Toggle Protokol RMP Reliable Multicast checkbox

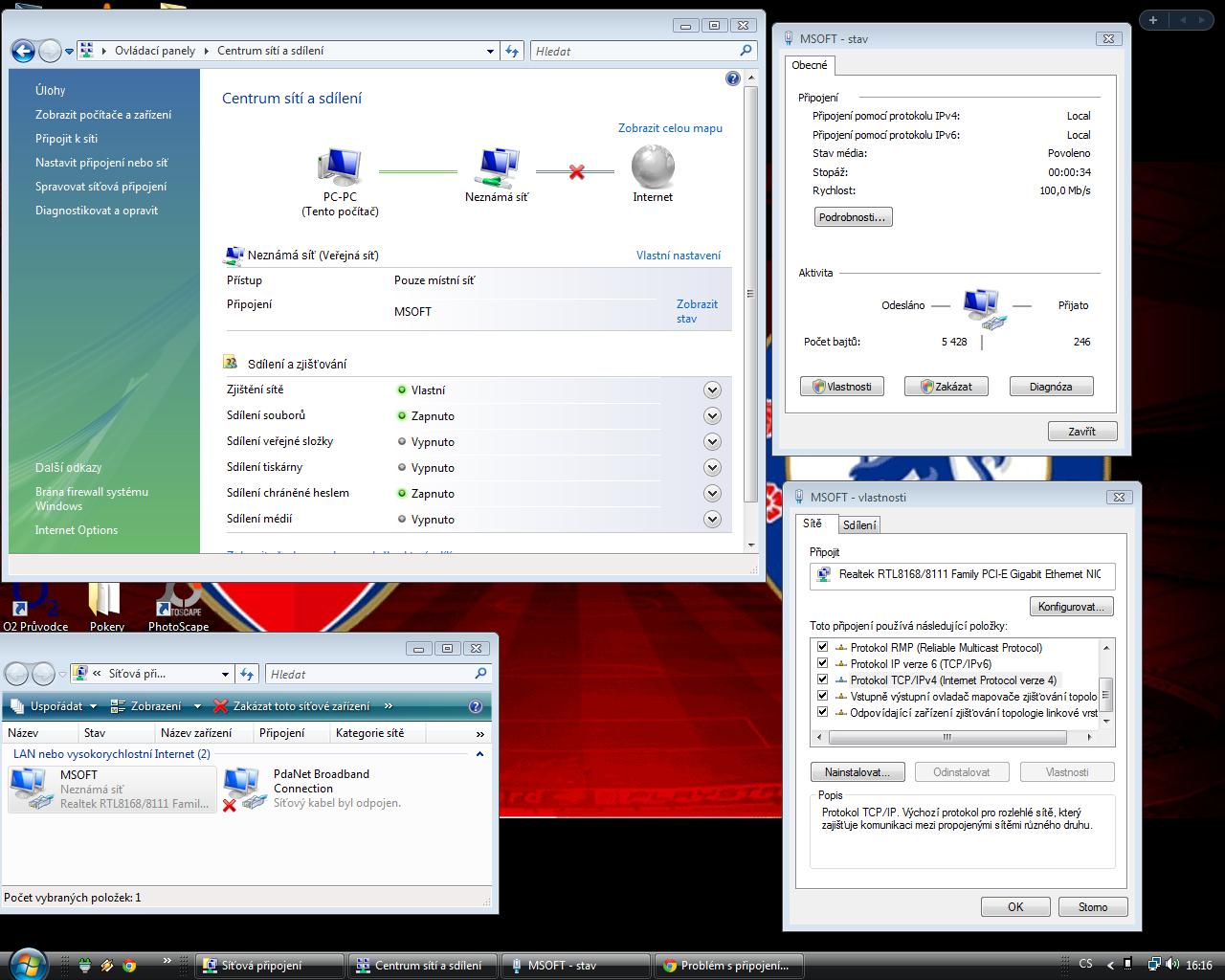click(822, 647)
